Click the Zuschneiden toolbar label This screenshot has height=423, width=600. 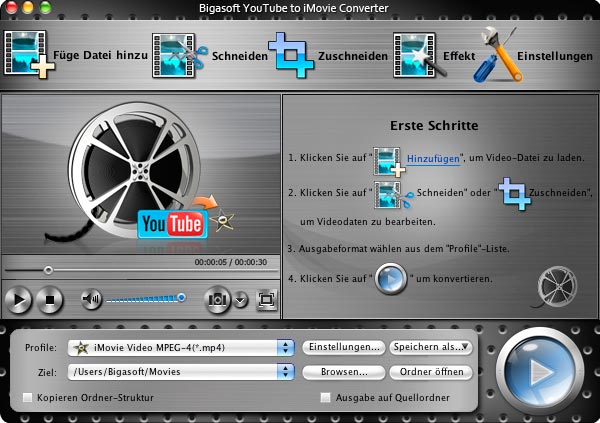(353, 56)
